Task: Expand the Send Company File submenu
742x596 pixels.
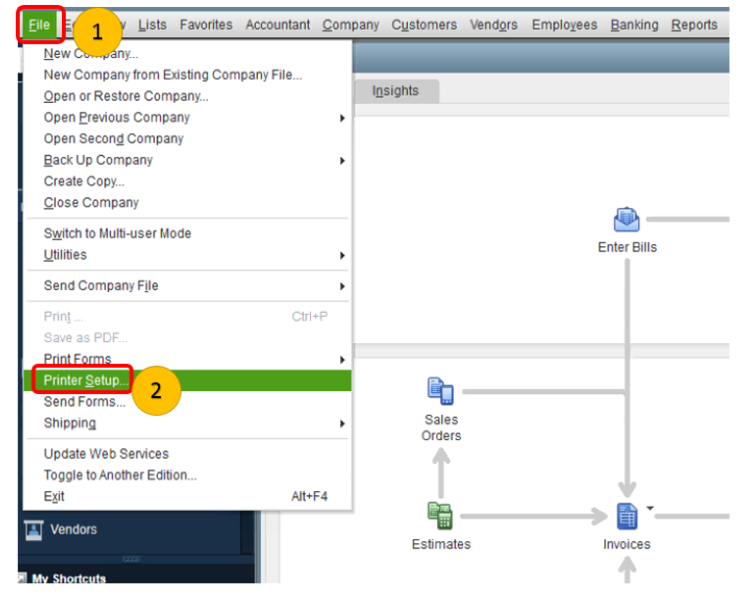Action: pos(342,286)
